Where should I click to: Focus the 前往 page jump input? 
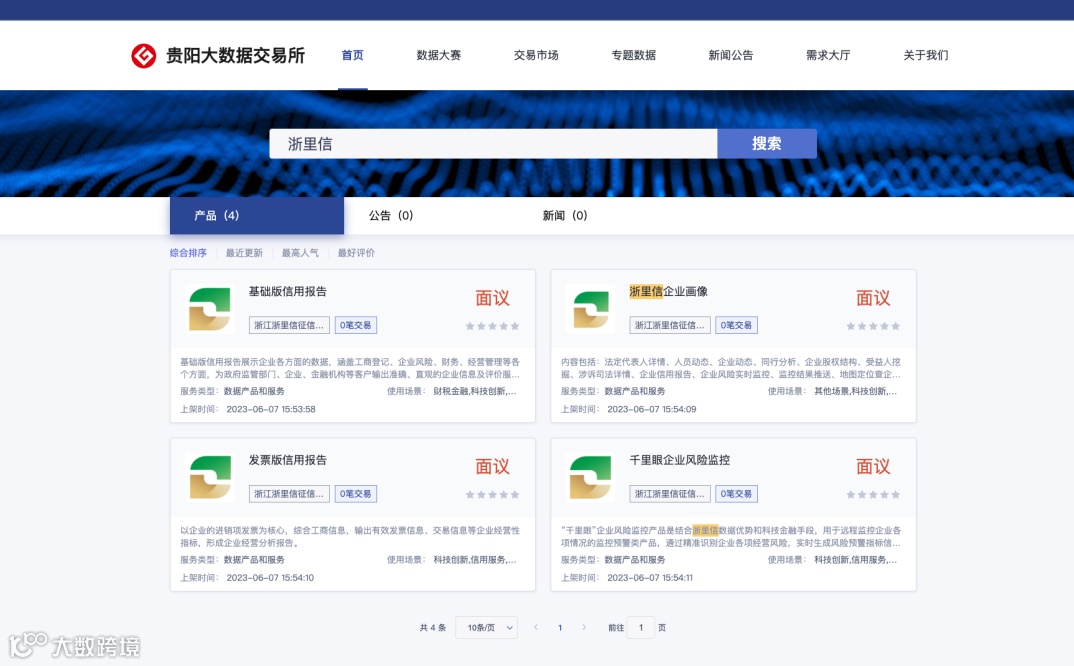(x=641, y=628)
